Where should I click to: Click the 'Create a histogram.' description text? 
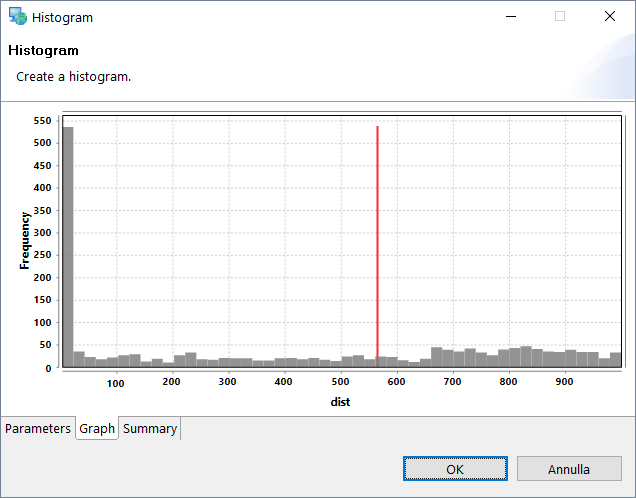pos(73,76)
